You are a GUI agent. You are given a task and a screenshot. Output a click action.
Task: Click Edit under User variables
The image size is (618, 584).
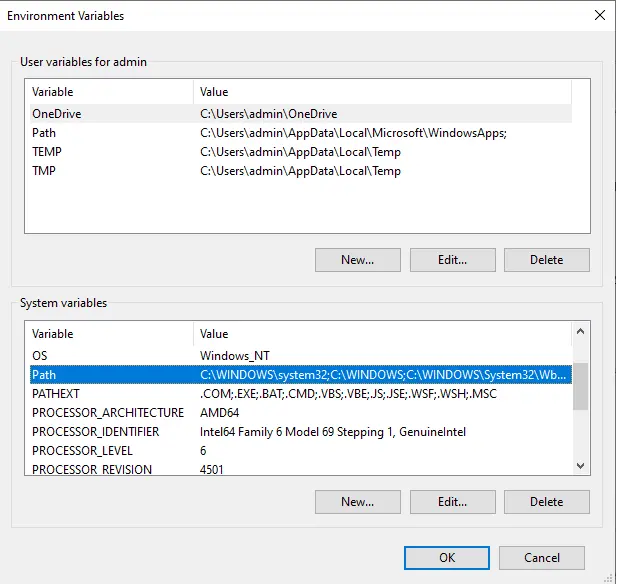click(452, 259)
